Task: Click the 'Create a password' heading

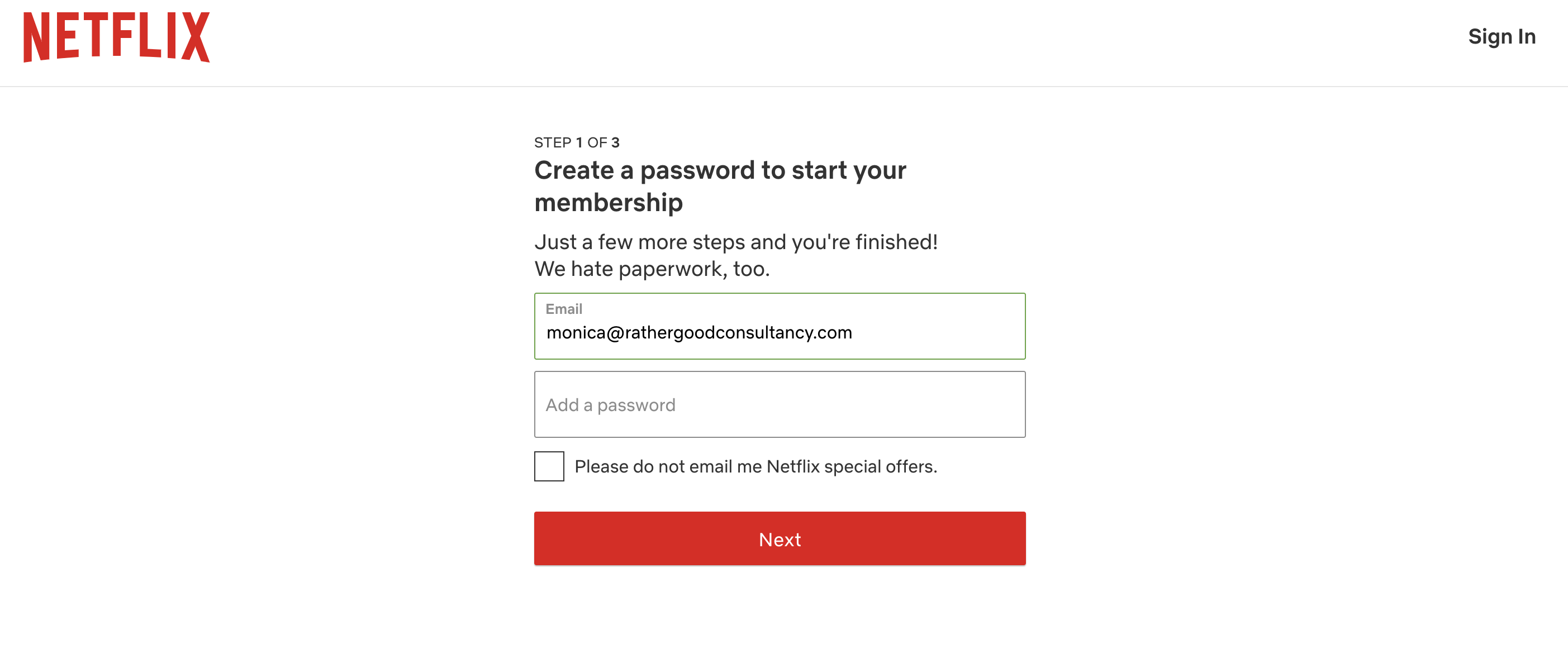Action: coord(720,170)
